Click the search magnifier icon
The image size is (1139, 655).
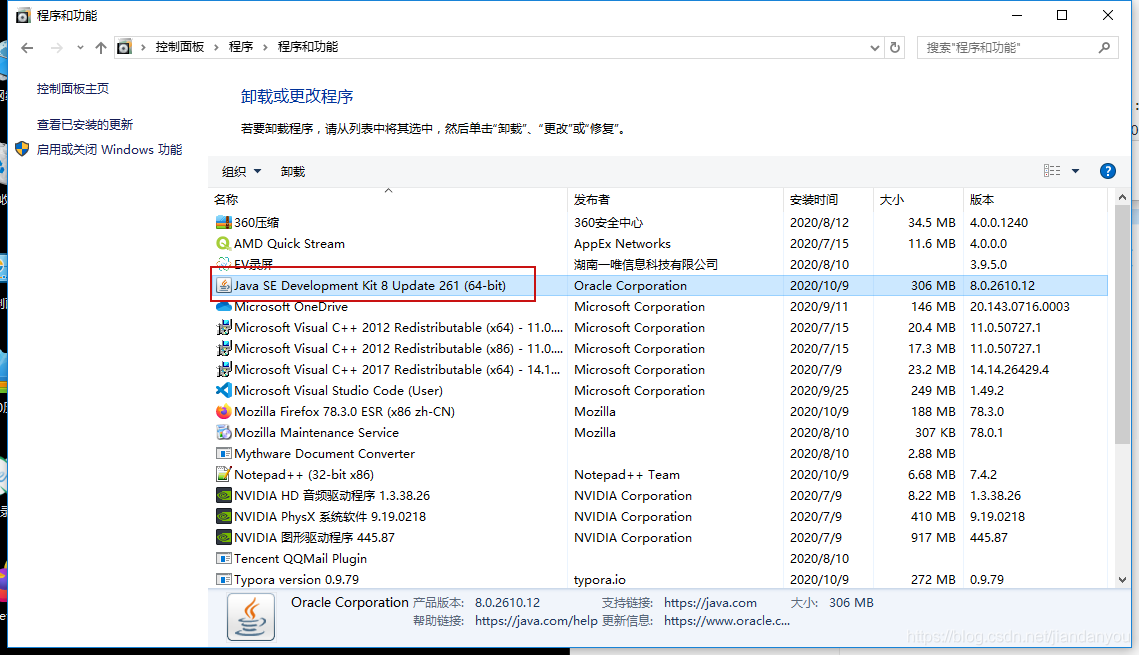[1104, 47]
